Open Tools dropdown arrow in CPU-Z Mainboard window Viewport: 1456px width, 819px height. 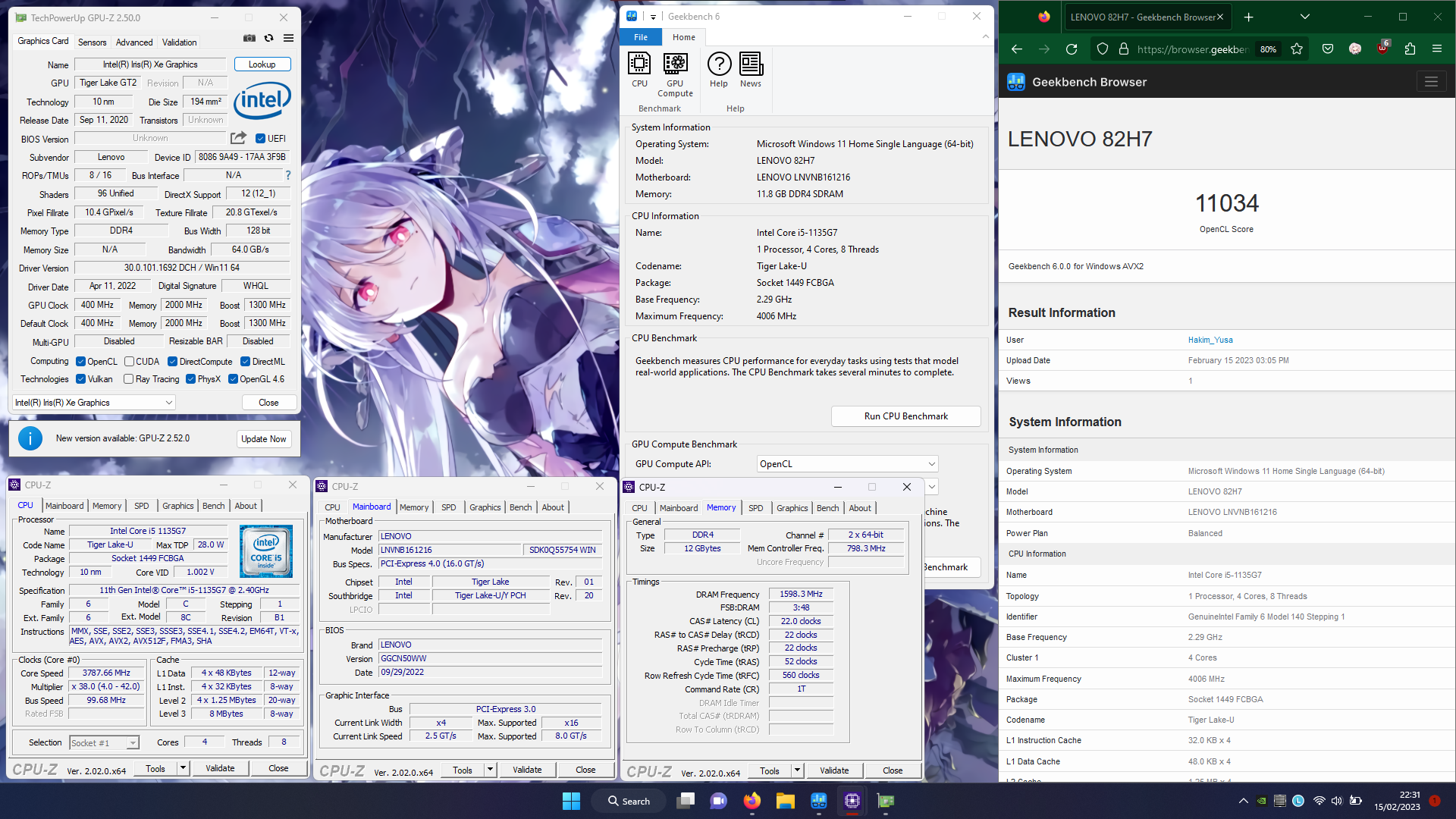coord(490,770)
